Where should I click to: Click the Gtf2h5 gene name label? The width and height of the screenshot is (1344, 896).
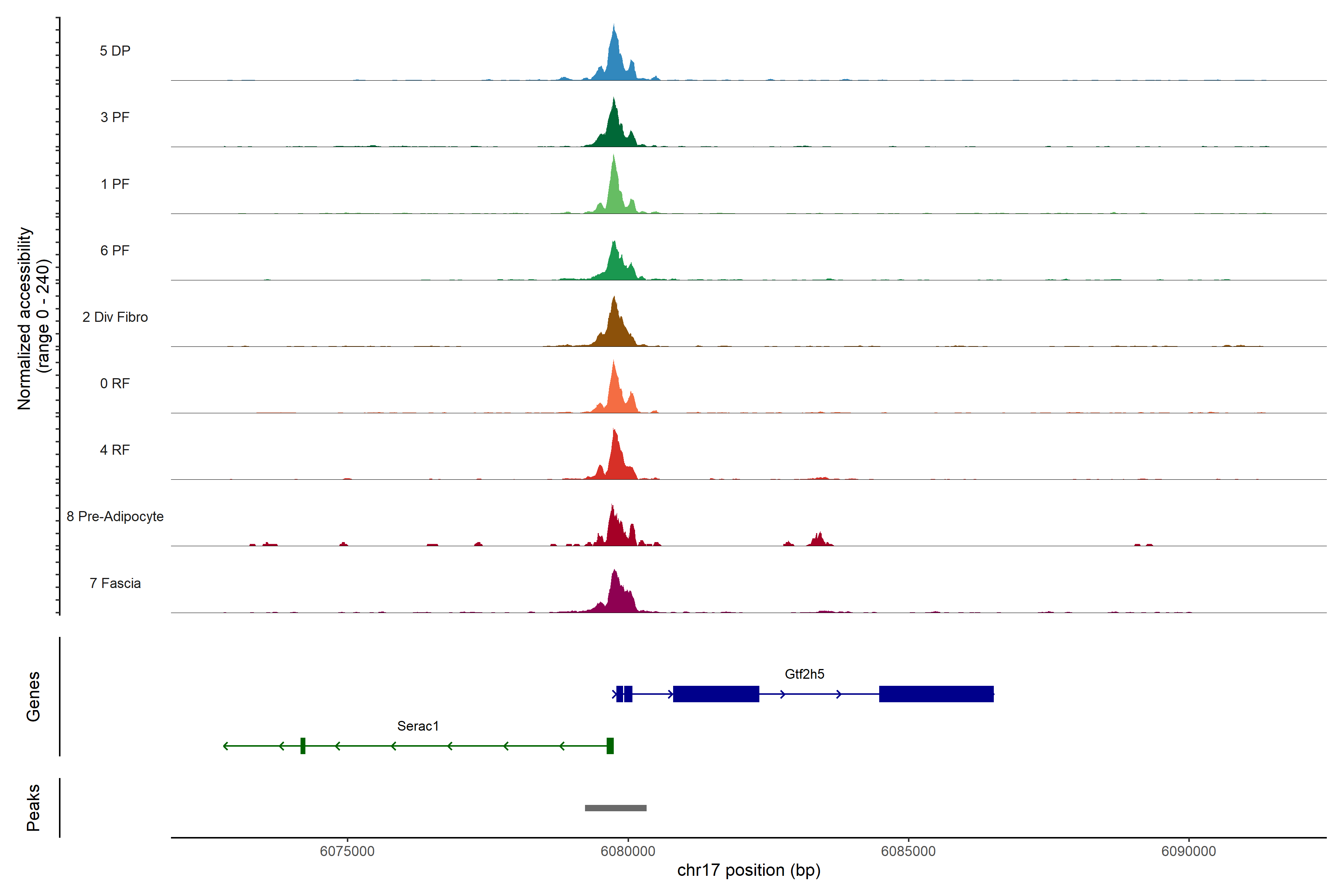804,674
